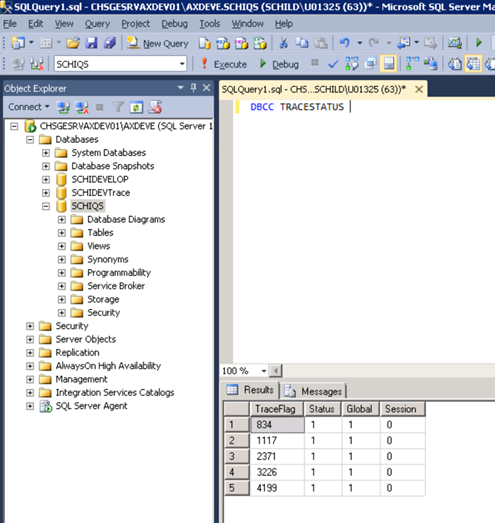Toggle the highlighted Results to Grid icon
495x523 pixels.
pyautogui.click(x=473, y=63)
